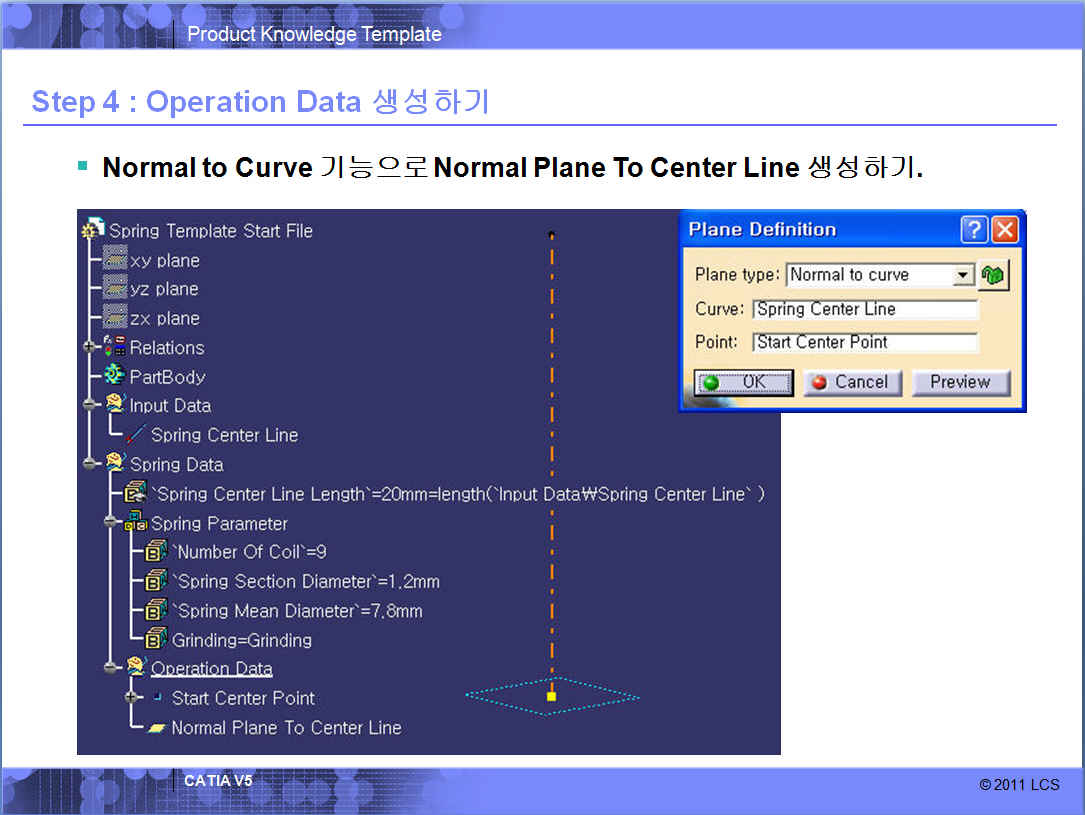Select the yz plane tree item

click(x=164, y=289)
